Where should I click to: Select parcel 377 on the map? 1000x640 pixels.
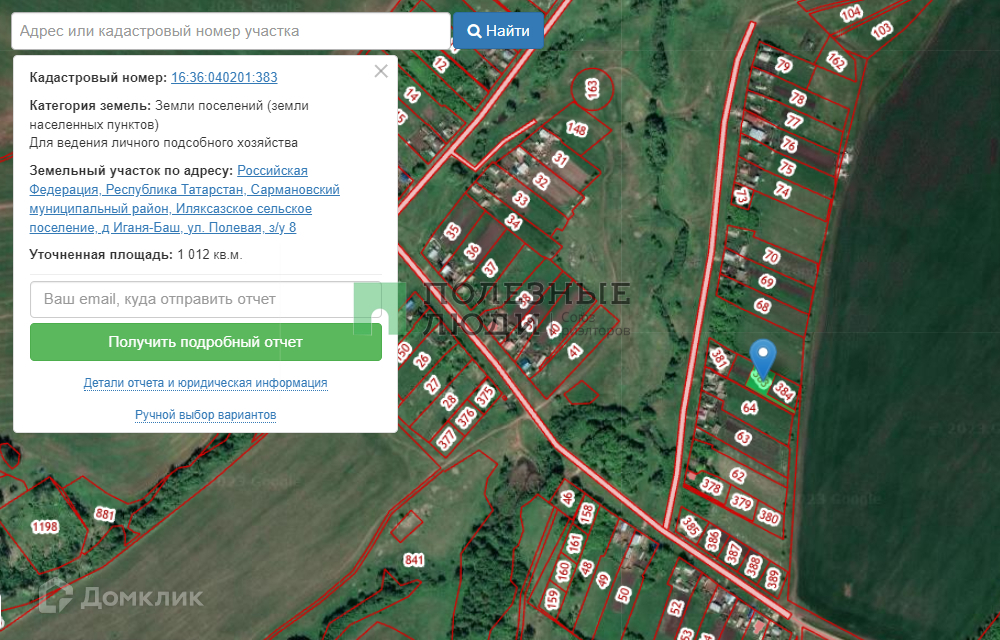pyautogui.click(x=446, y=439)
